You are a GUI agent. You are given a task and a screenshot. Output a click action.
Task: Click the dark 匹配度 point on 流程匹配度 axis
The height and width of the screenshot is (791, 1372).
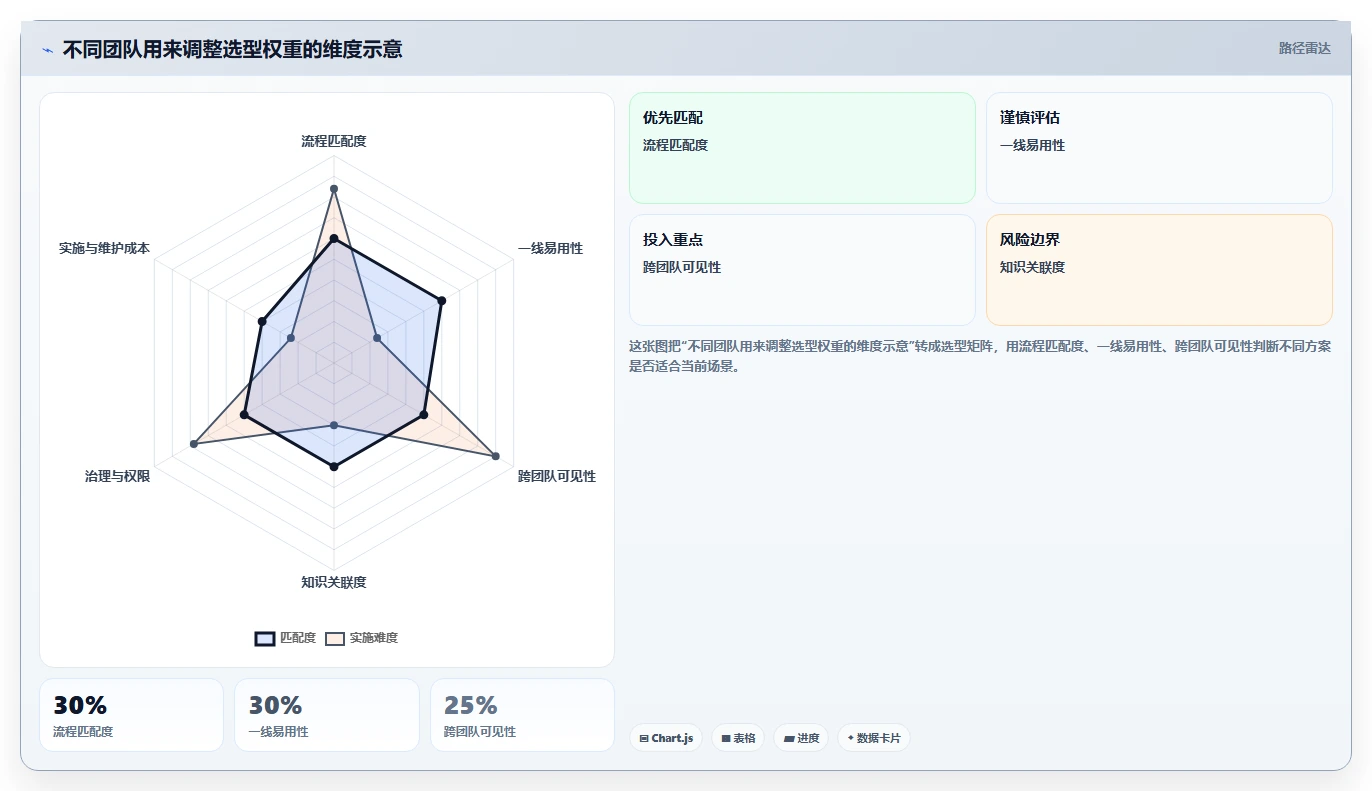(x=334, y=239)
